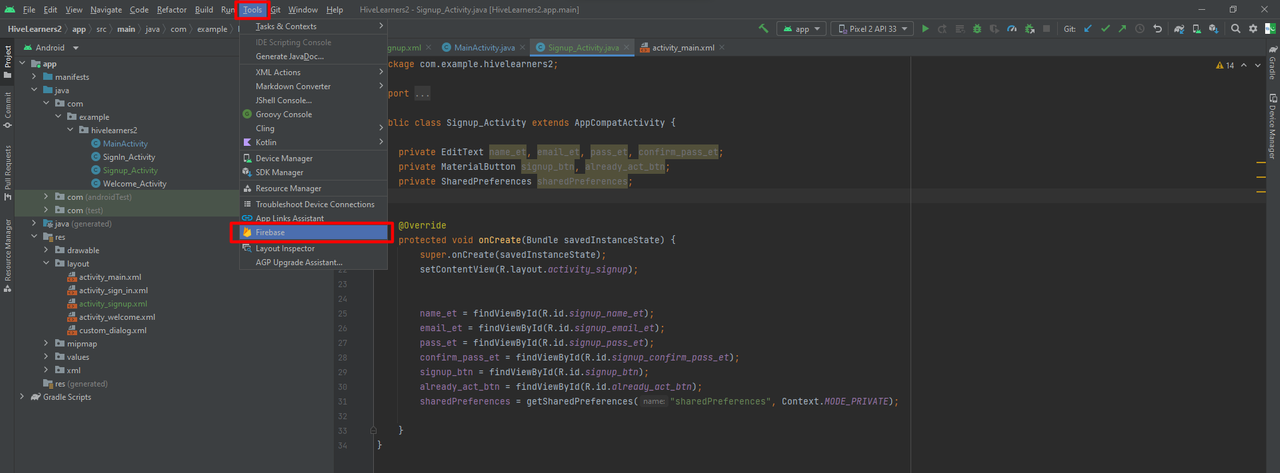Click Sync Project with Gradle Files icon
The height and width of the screenshot is (473, 1280).
click(x=1178, y=29)
